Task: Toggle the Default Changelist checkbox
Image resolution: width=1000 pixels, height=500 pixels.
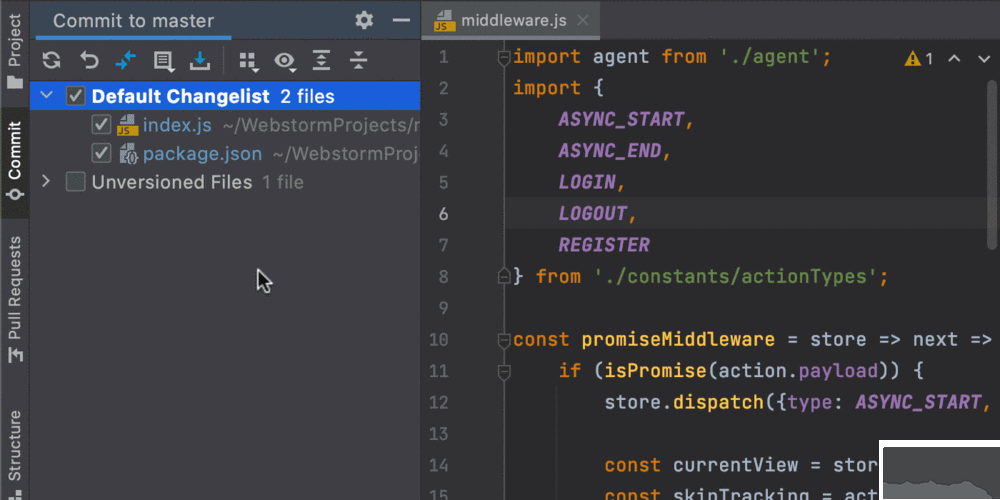Action: [76, 96]
